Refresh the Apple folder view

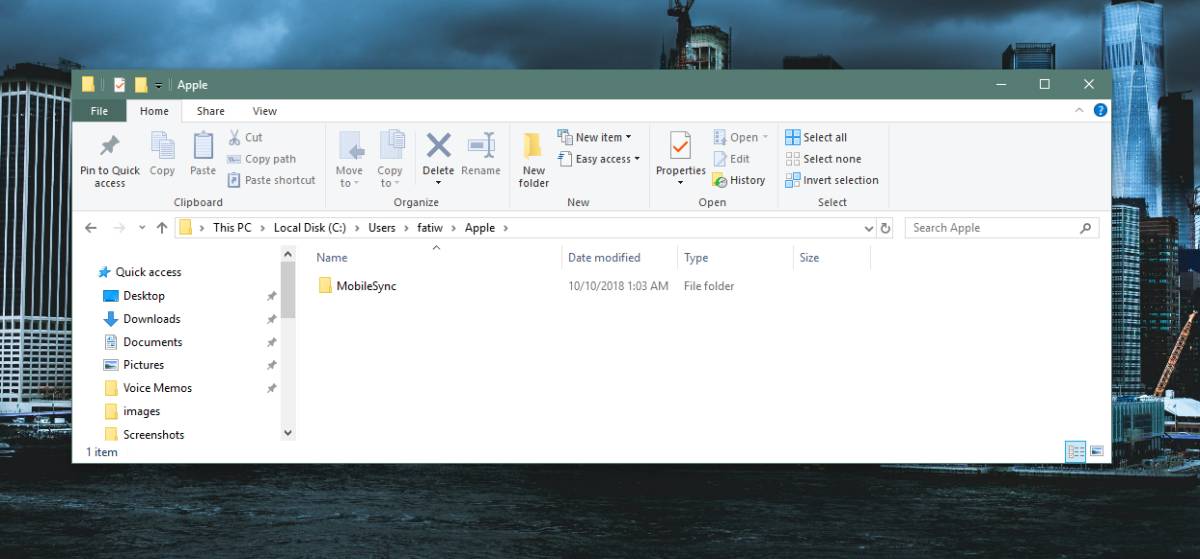pos(885,228)
